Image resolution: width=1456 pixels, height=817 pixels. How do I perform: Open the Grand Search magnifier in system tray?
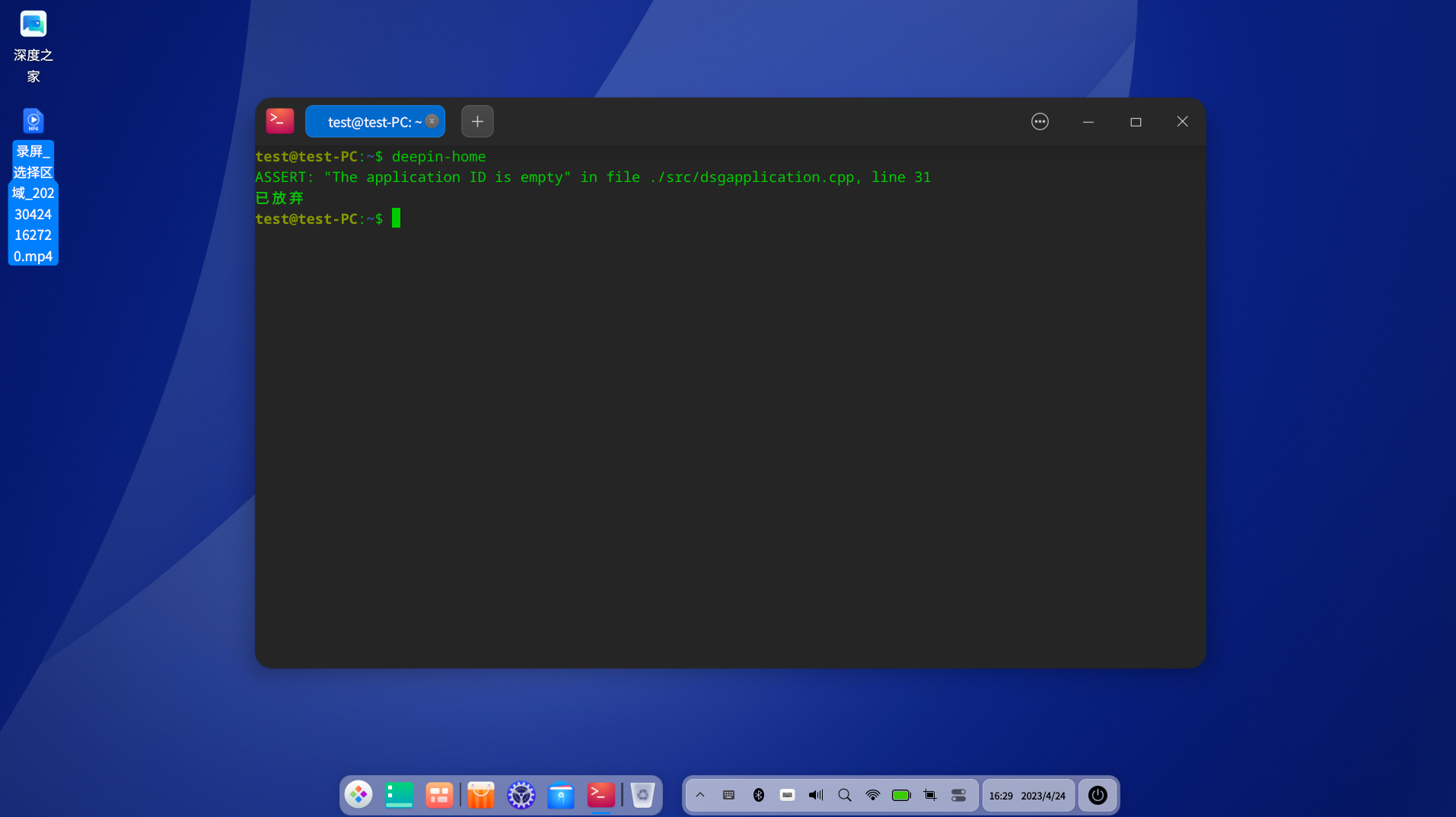843,795
